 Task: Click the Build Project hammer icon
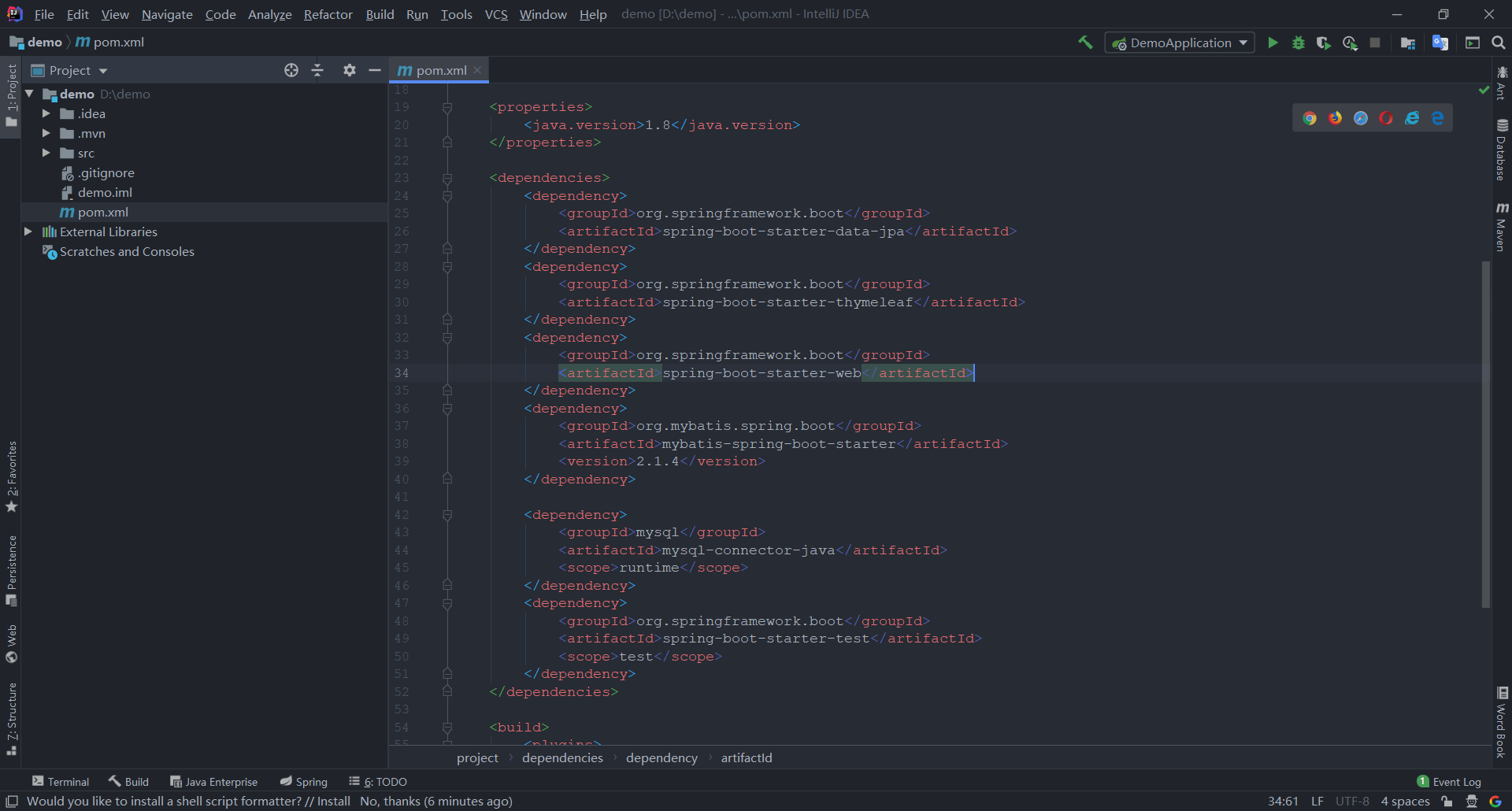click(1085, 43)
